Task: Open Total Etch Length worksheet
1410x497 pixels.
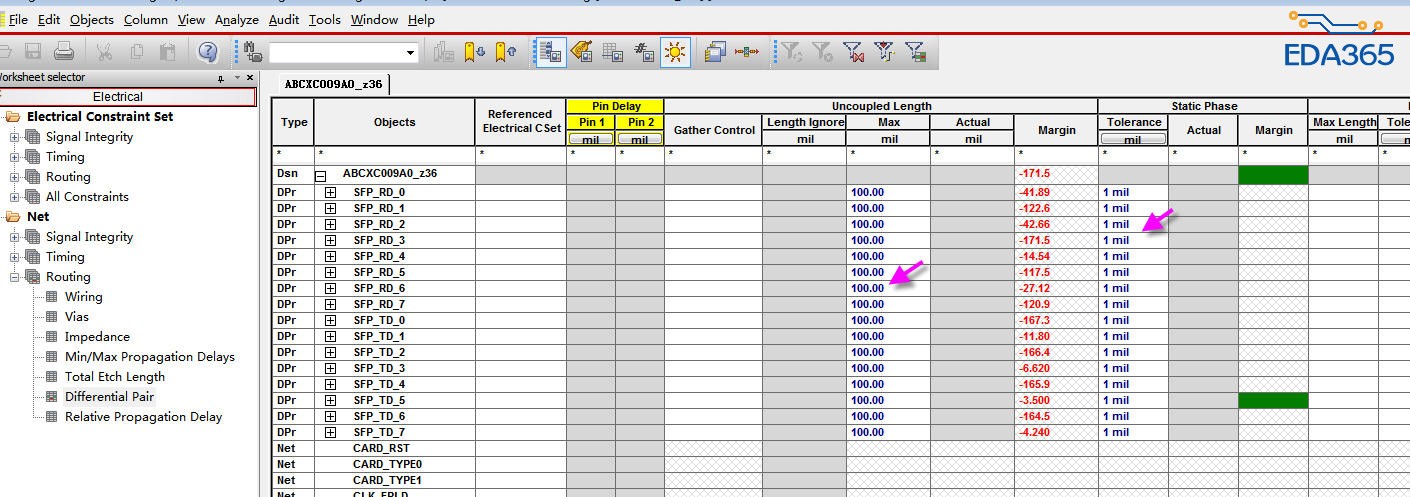Action: pyautogui.click(x=114, y=377)
